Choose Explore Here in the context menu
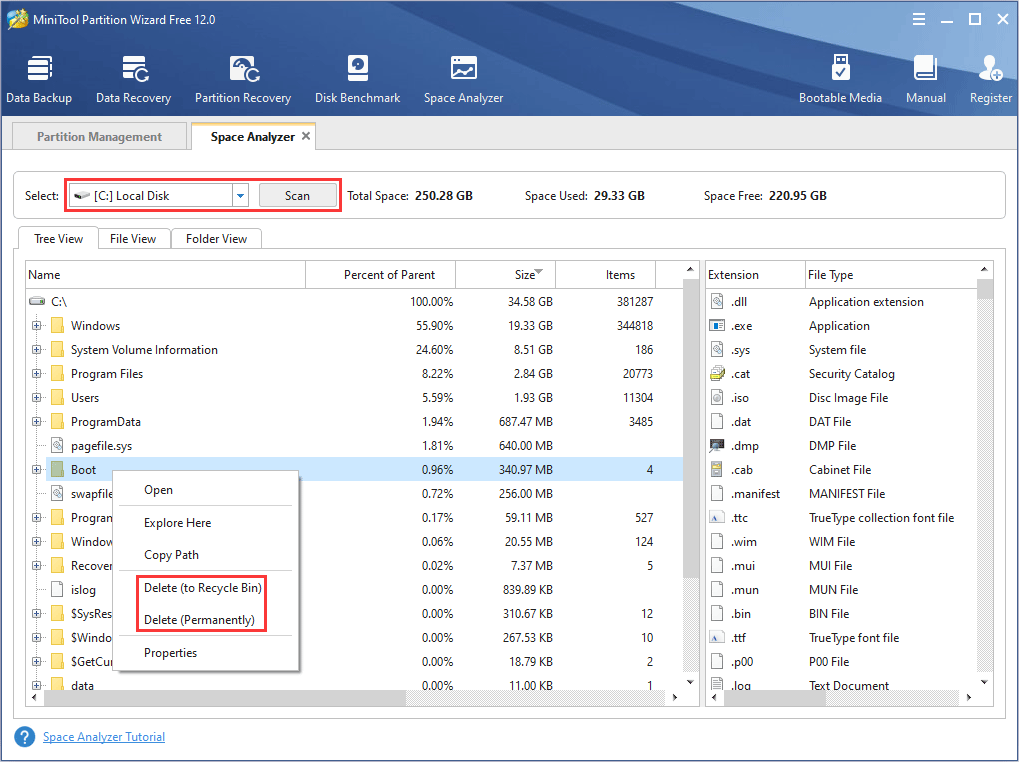 coord(205,523)
